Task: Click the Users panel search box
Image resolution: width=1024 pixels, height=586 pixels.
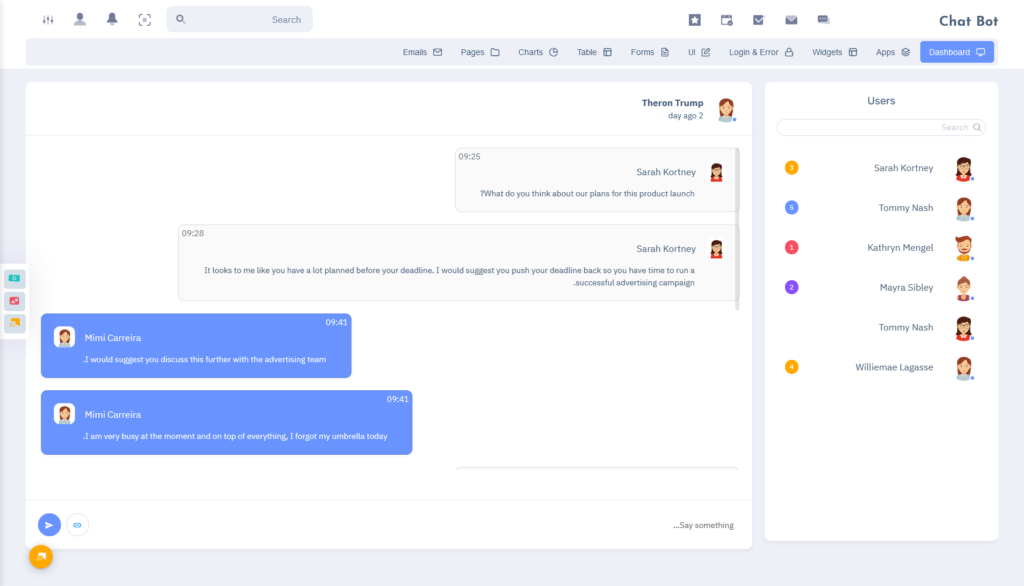Action: [880, 127]
